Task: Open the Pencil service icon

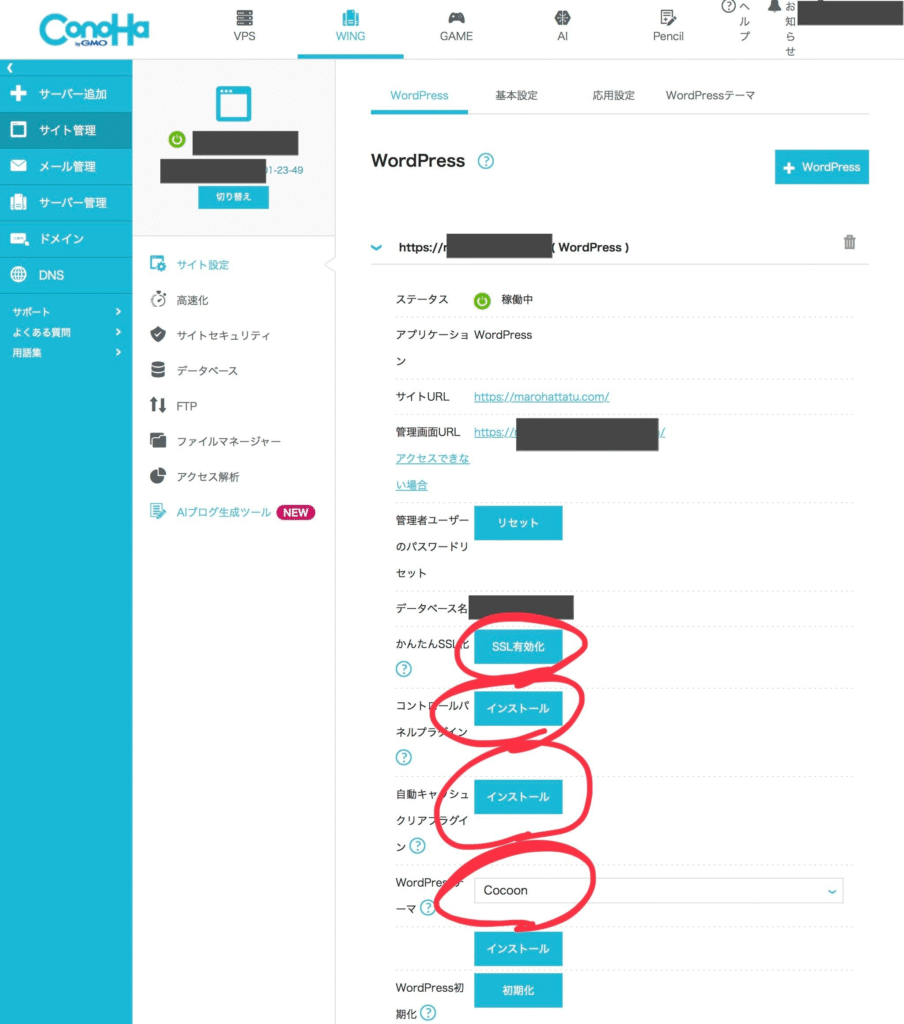Action: (668, 18)
